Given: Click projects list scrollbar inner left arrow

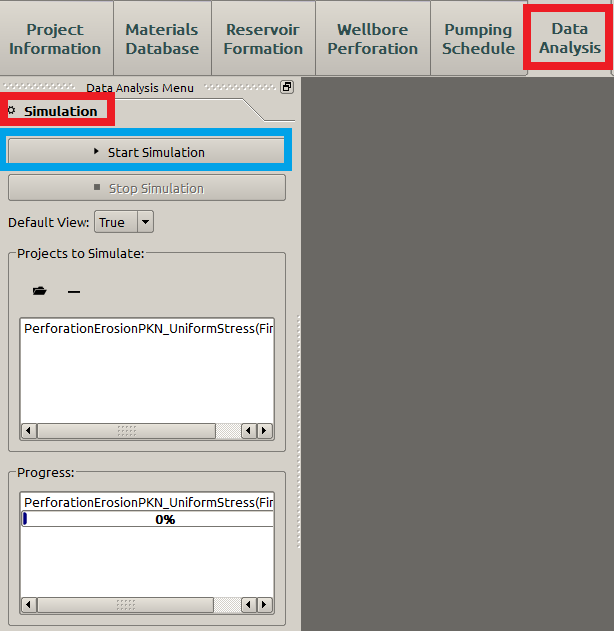Looking at the screenshot, I should (x=249, y=431).
